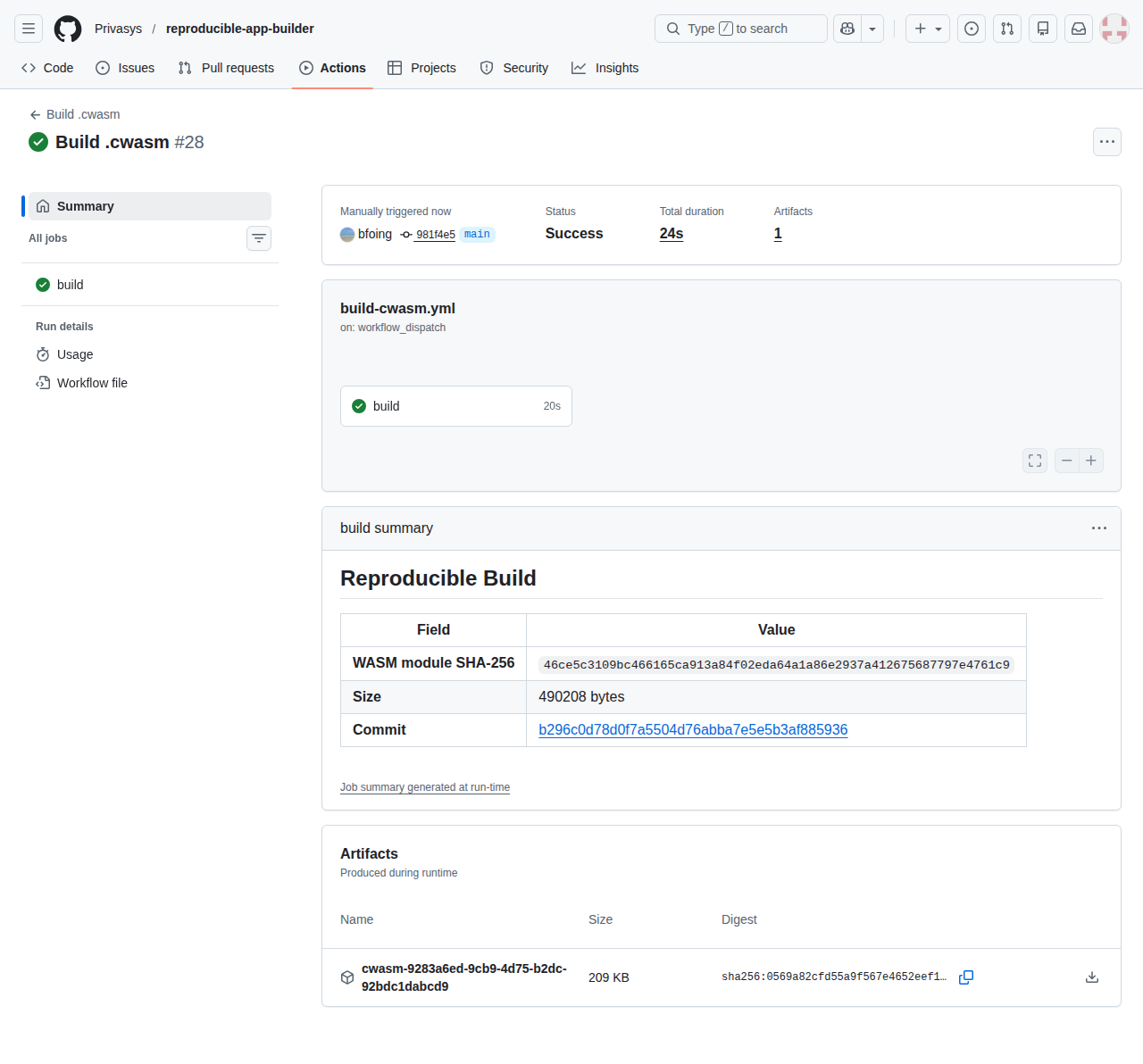1143x1064 pixels.
Task: Go back to Build .cwasm workflow
Action: 75,114
